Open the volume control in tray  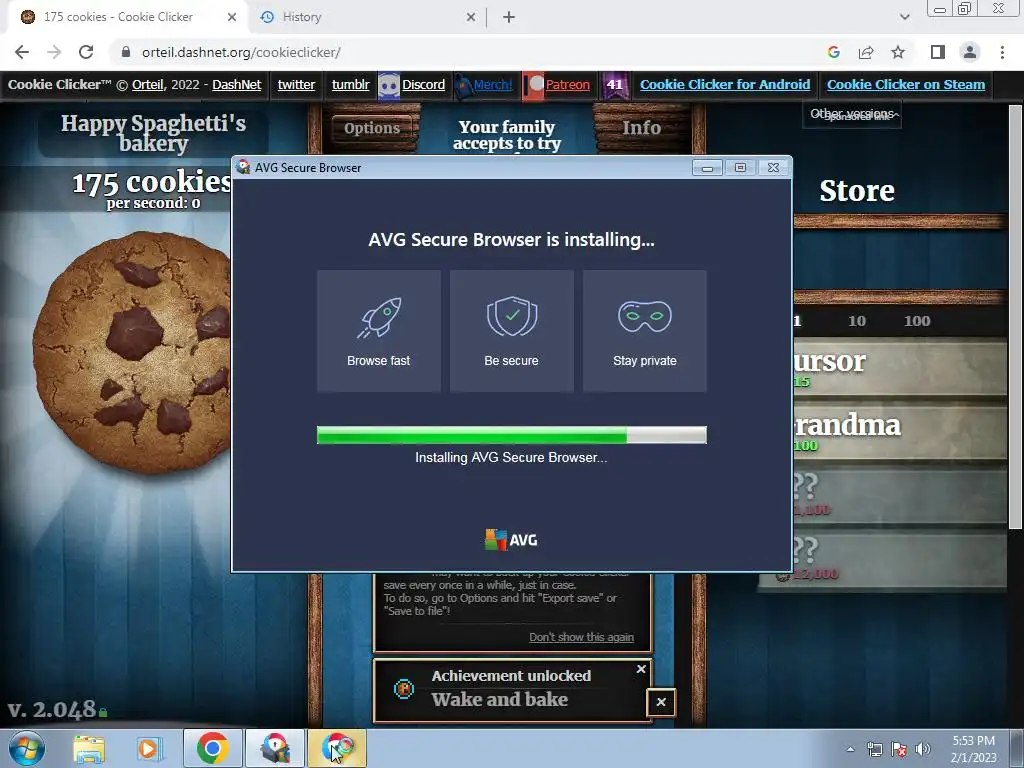tap(923, 749)
